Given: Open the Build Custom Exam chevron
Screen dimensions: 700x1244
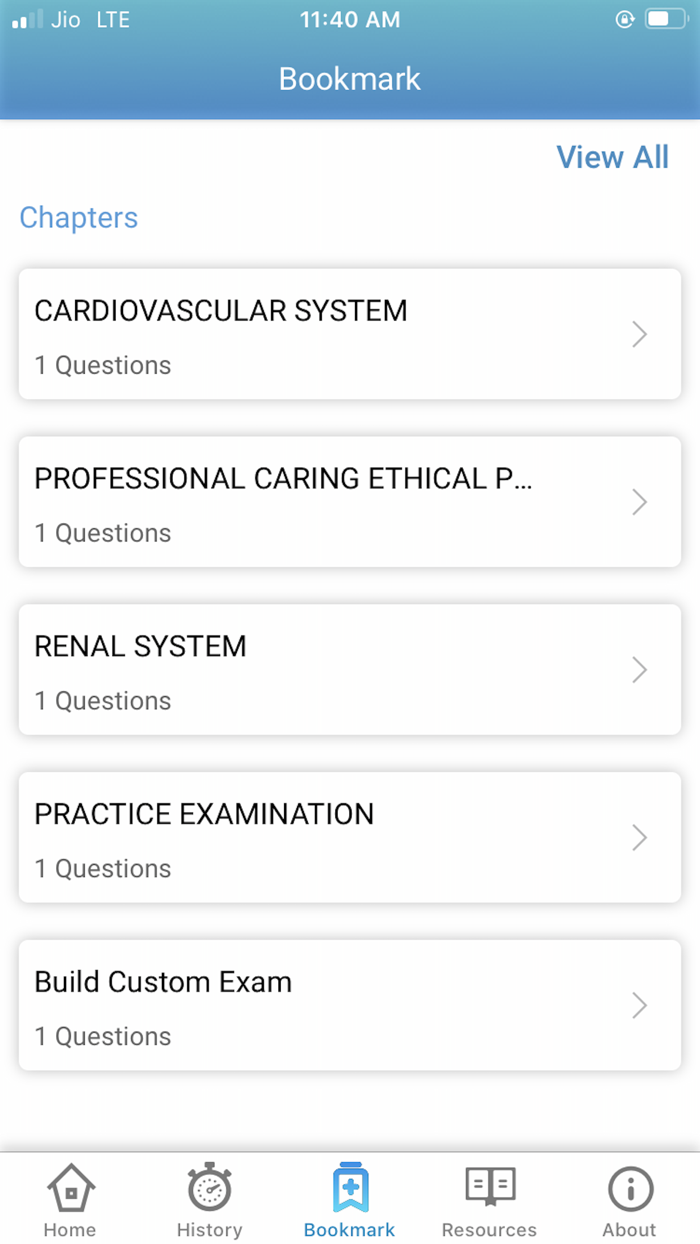Looking at the screenshot, I should click(x=638, y=1005).
